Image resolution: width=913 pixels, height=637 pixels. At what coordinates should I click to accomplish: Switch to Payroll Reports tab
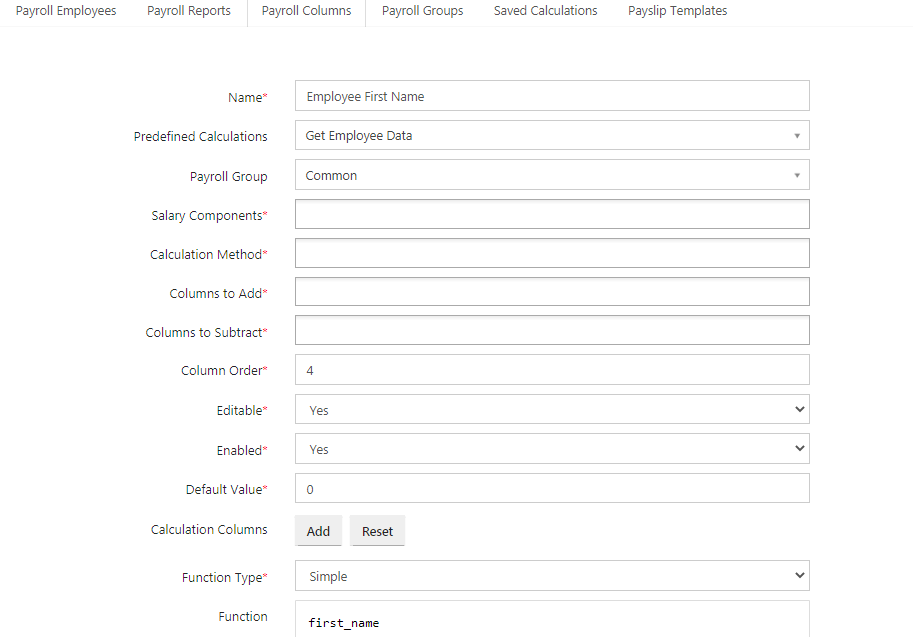click(x=189, y=10)
